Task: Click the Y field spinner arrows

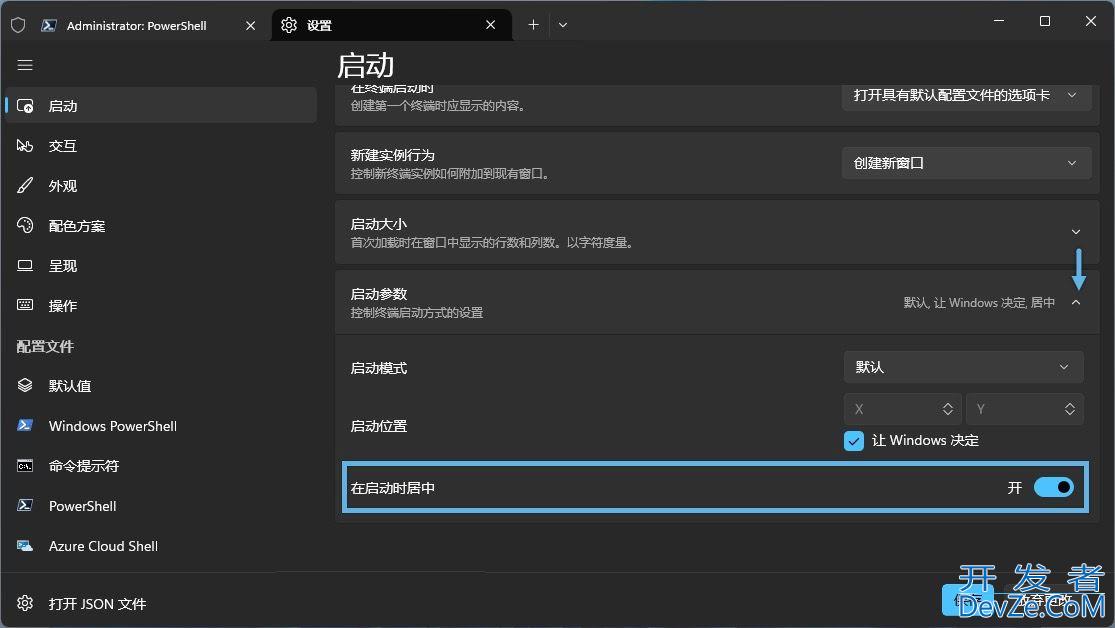Action: tap(1069, 409)
